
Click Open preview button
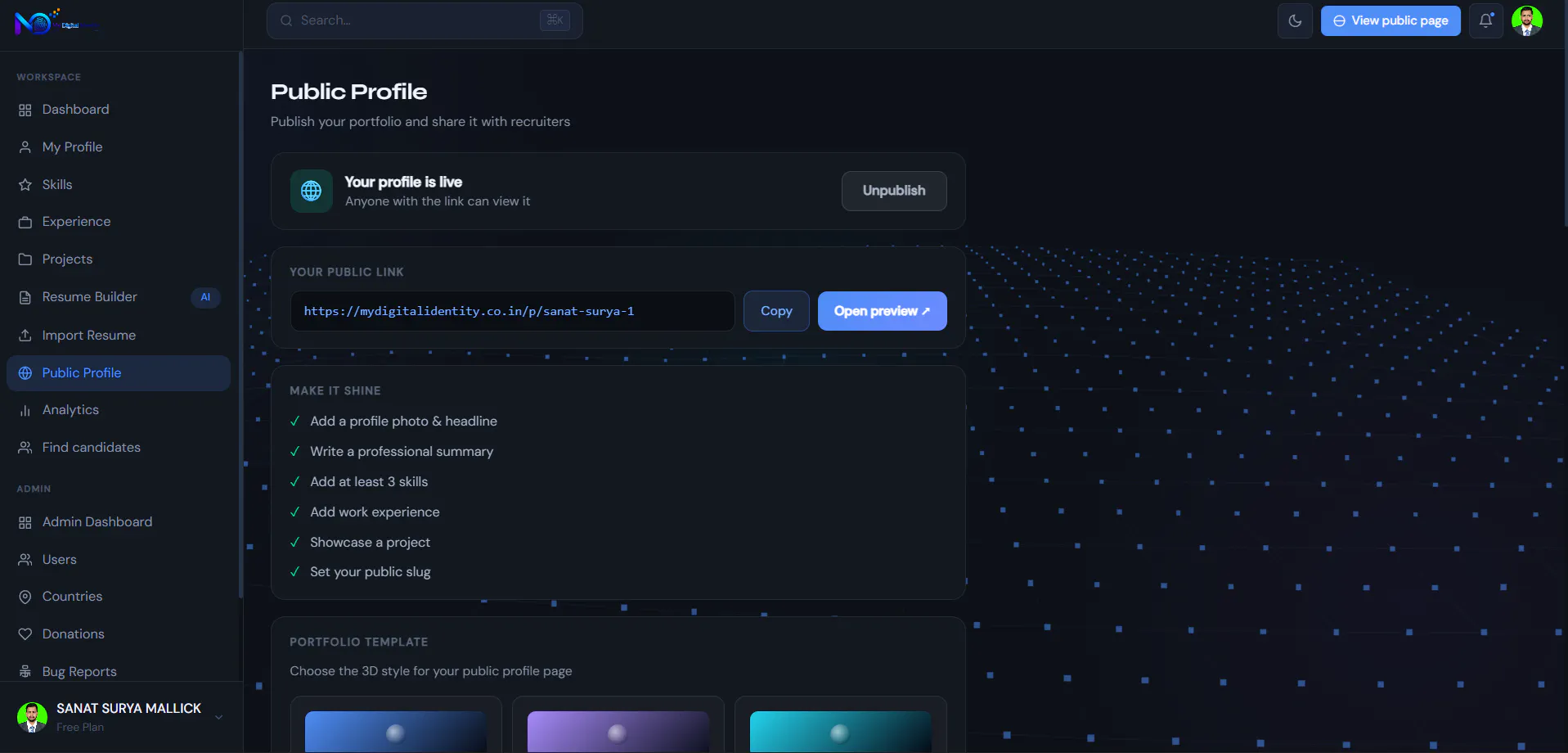883,311
